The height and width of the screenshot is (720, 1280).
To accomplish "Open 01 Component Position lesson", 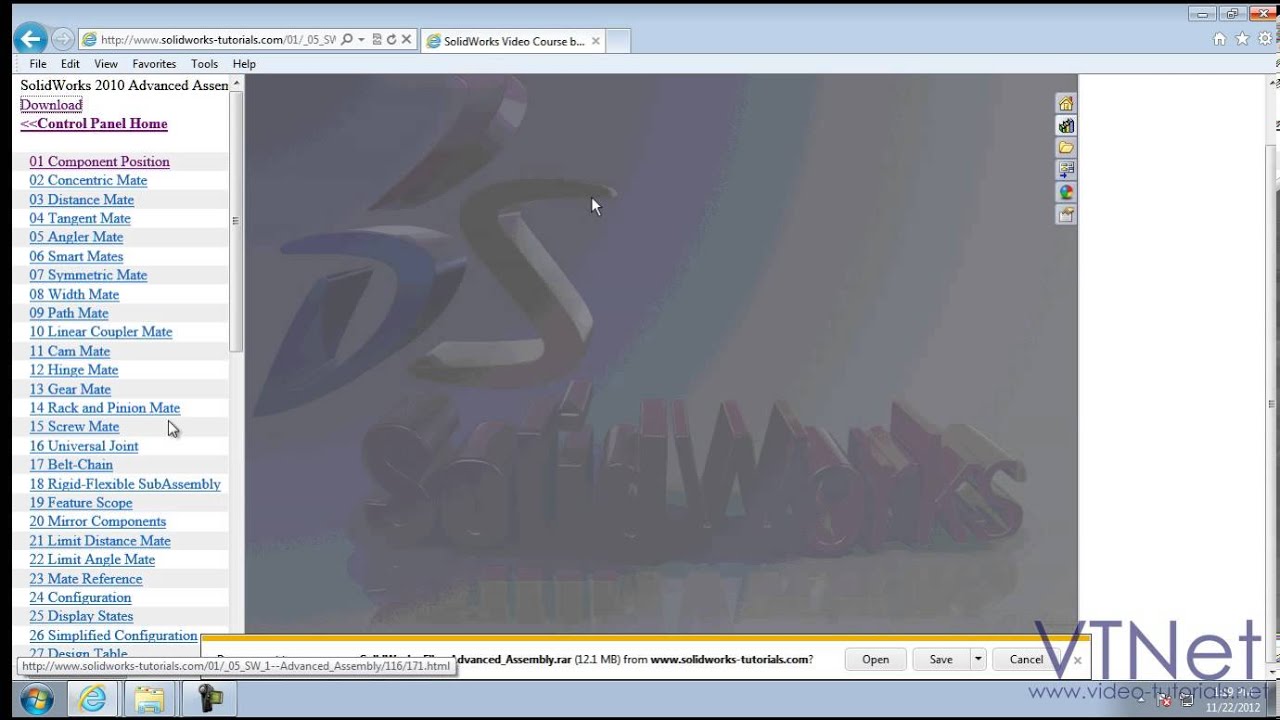I will coord(99,161).
